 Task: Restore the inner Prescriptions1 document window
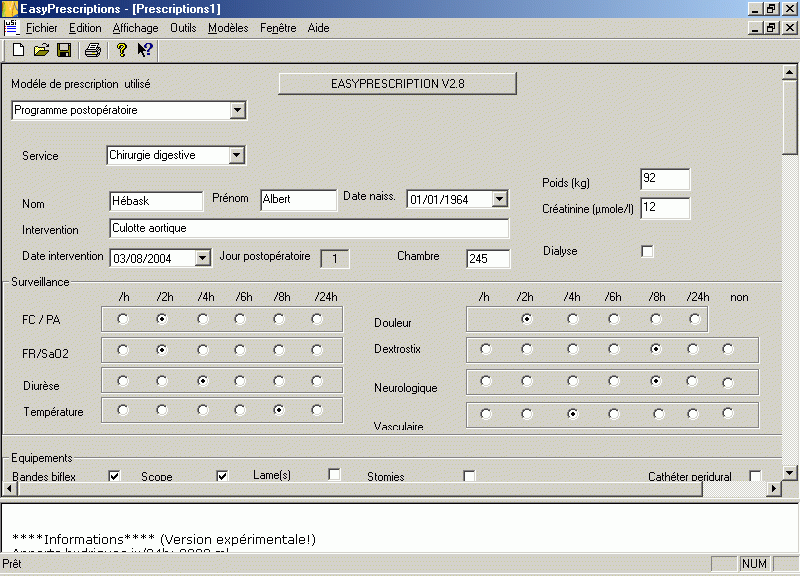[x=770, y=28]
